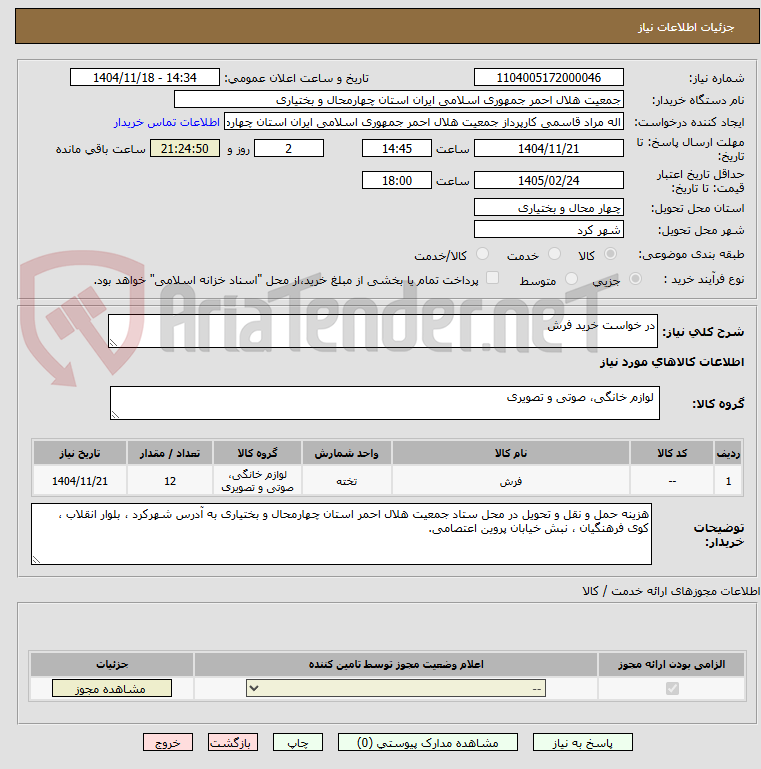Open the مشاهده مجوز details button
Viewport: 761px width, 769px height.
112,689
